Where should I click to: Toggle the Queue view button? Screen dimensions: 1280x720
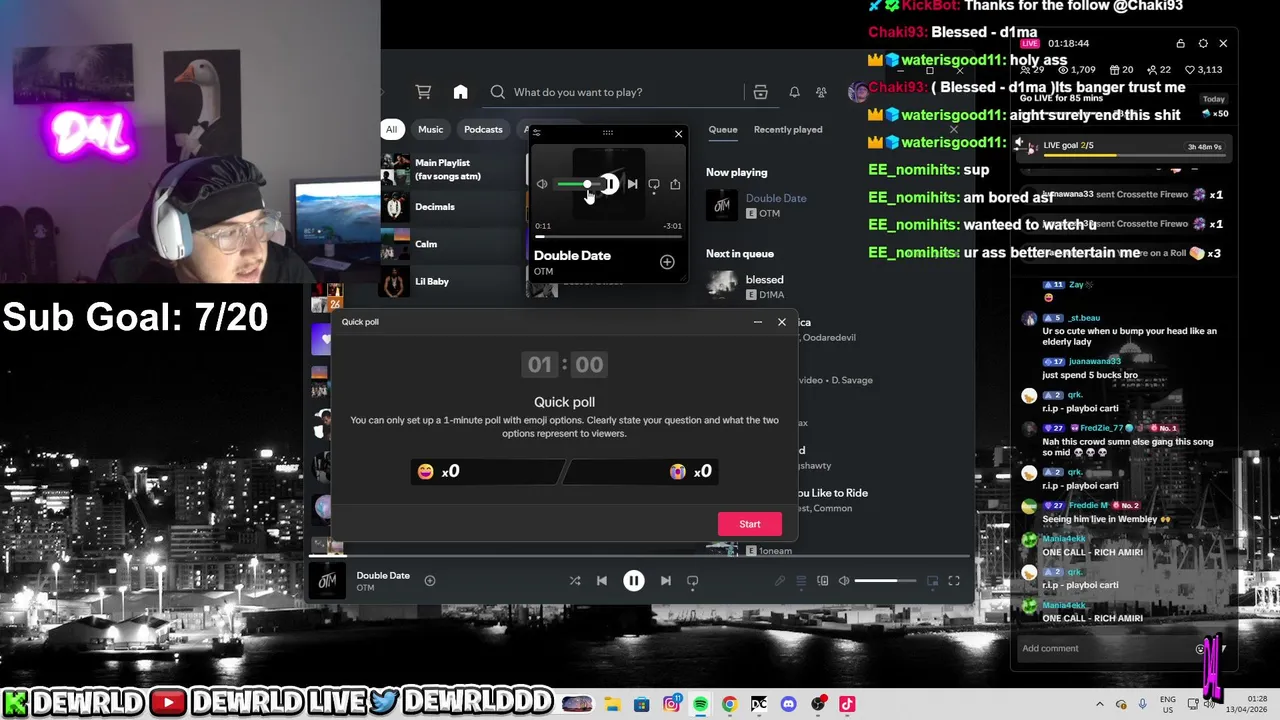(801, 581)
